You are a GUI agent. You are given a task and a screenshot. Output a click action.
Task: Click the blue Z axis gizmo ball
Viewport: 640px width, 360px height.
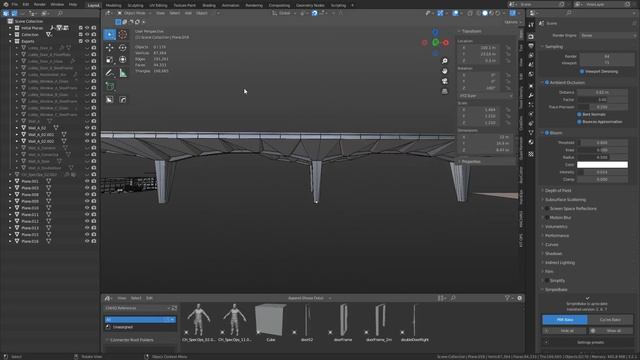[x=436, y=32]
